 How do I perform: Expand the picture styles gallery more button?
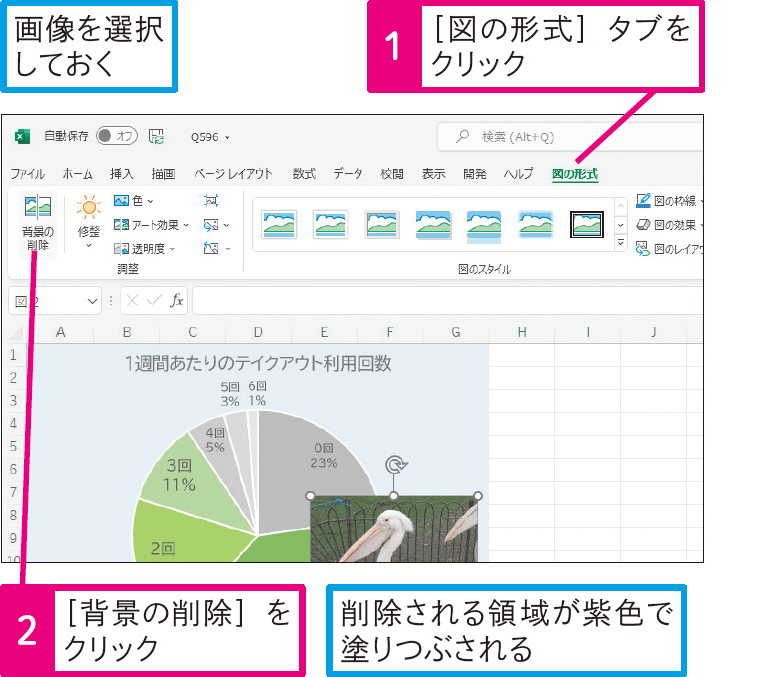pyautogui.click(x=620, y=243)
